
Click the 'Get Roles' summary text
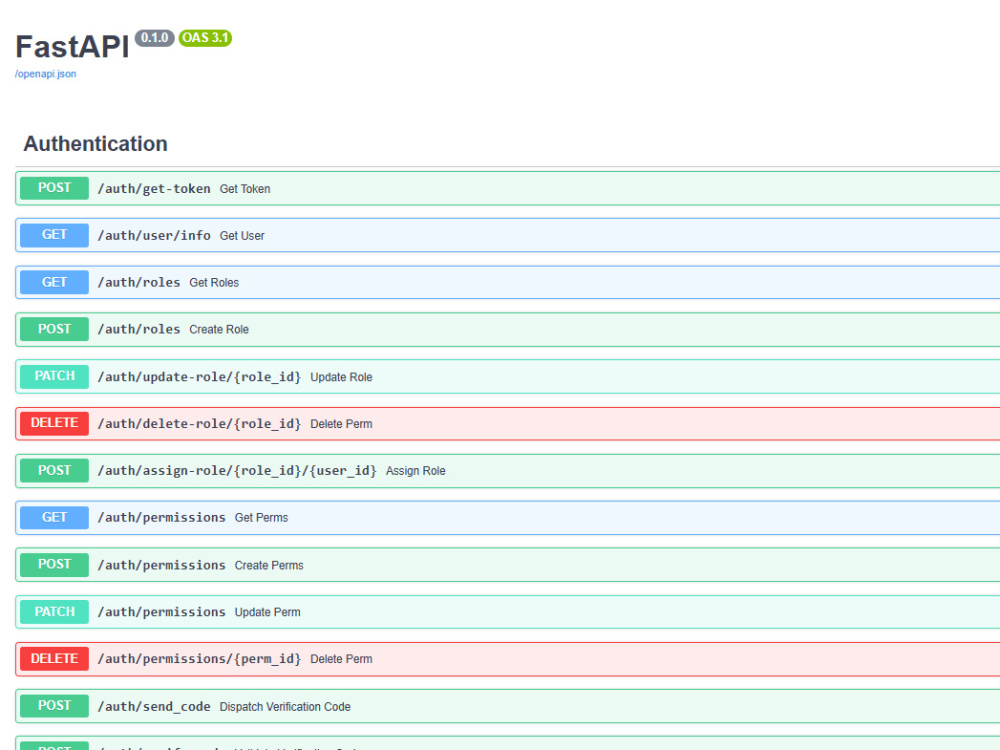pyautogui.click(x=214, y=283)
